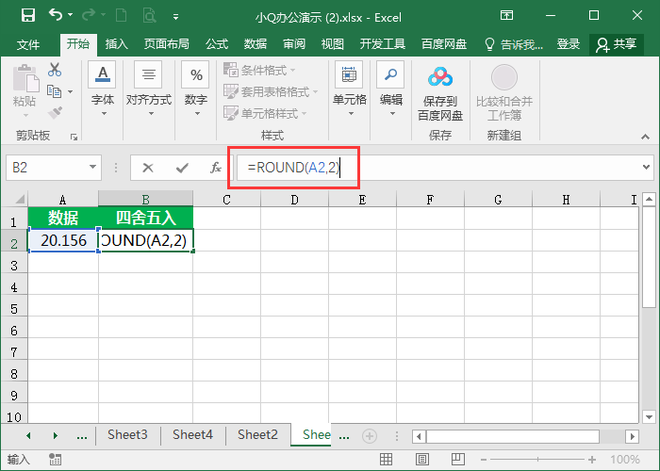
Task: Switch to the Sheet3 worksheet tab
Action: pos(127,435)
